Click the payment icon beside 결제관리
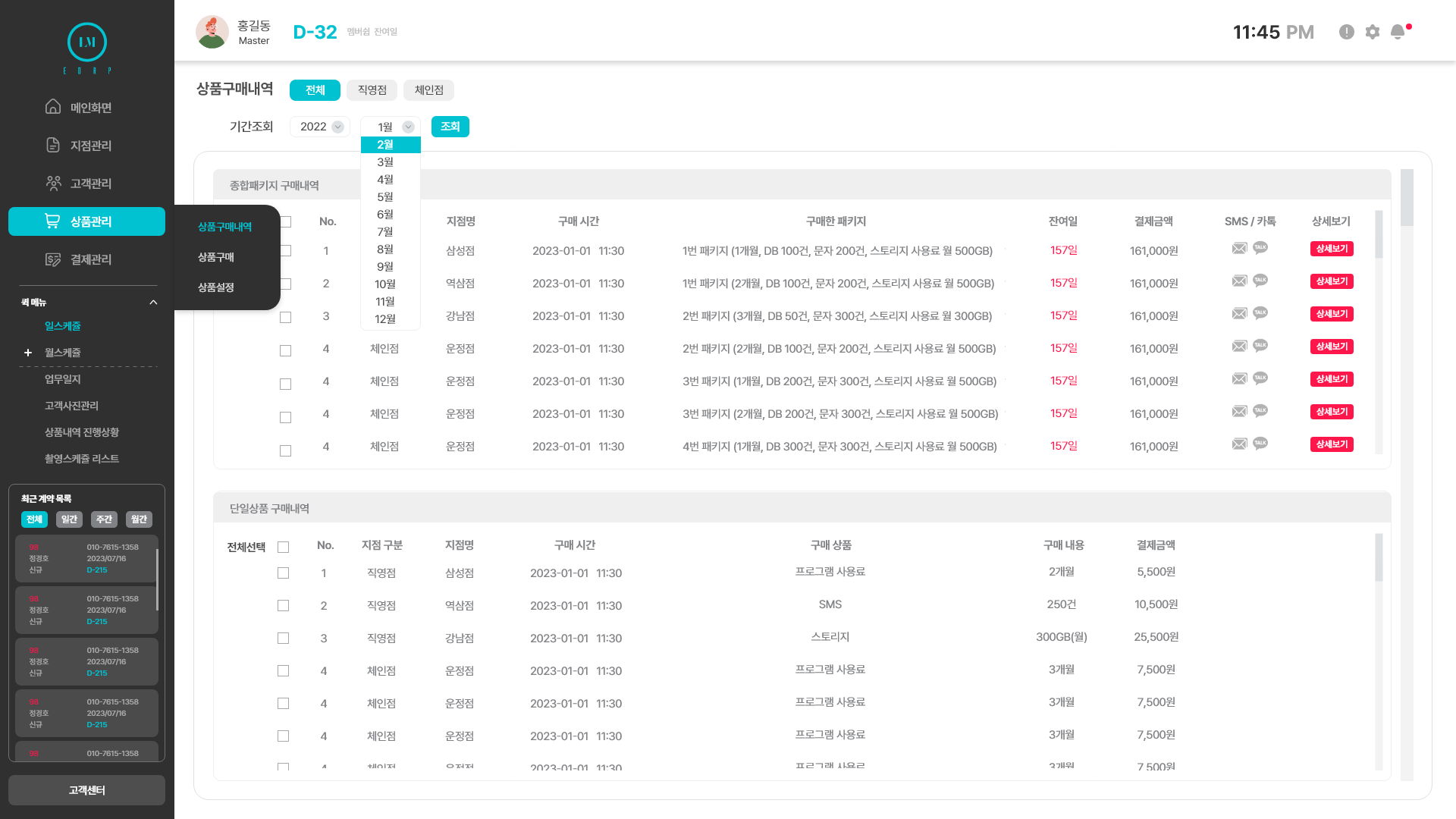 [53, 259]
